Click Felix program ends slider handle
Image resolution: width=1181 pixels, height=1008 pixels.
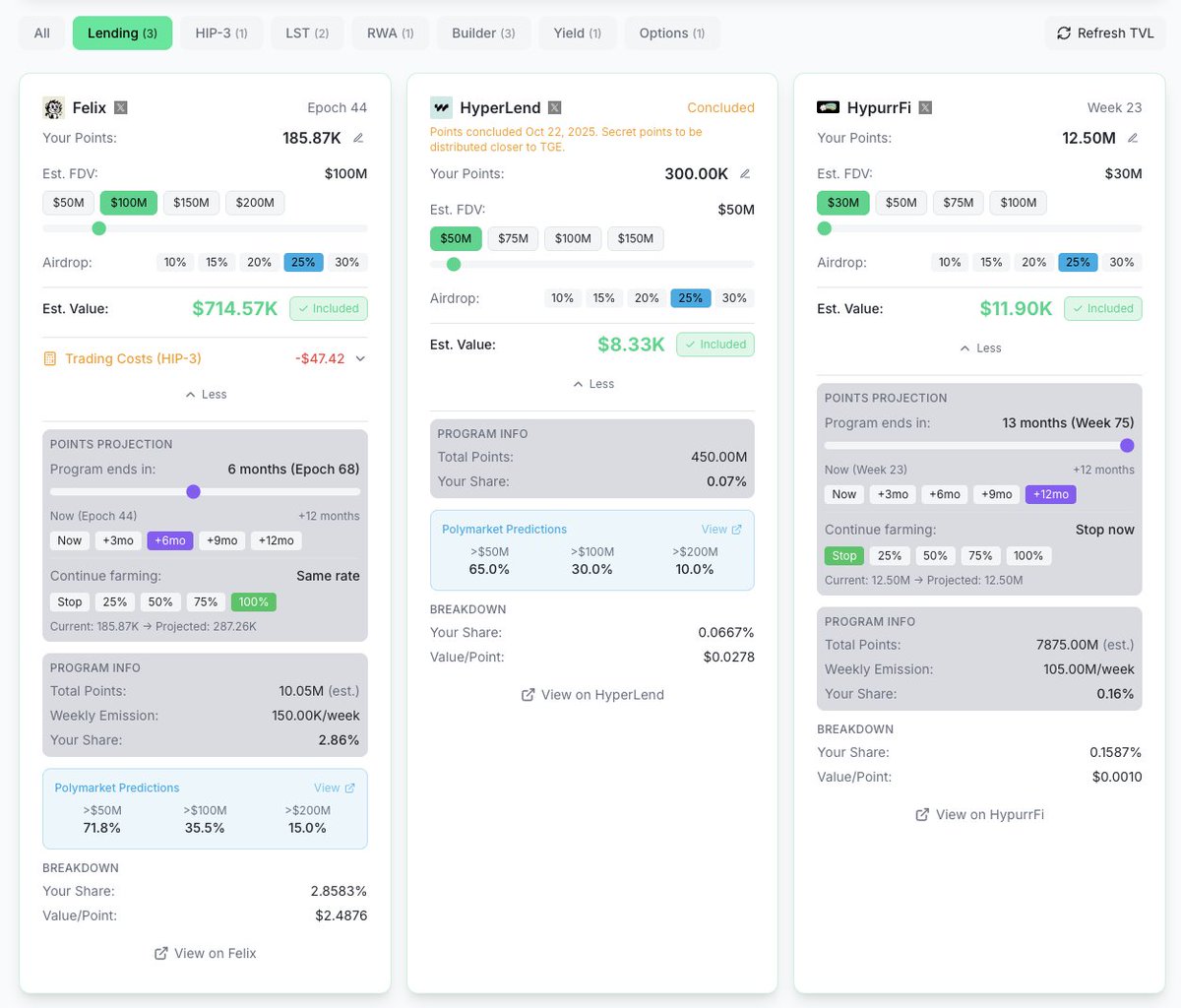point(193,491)
